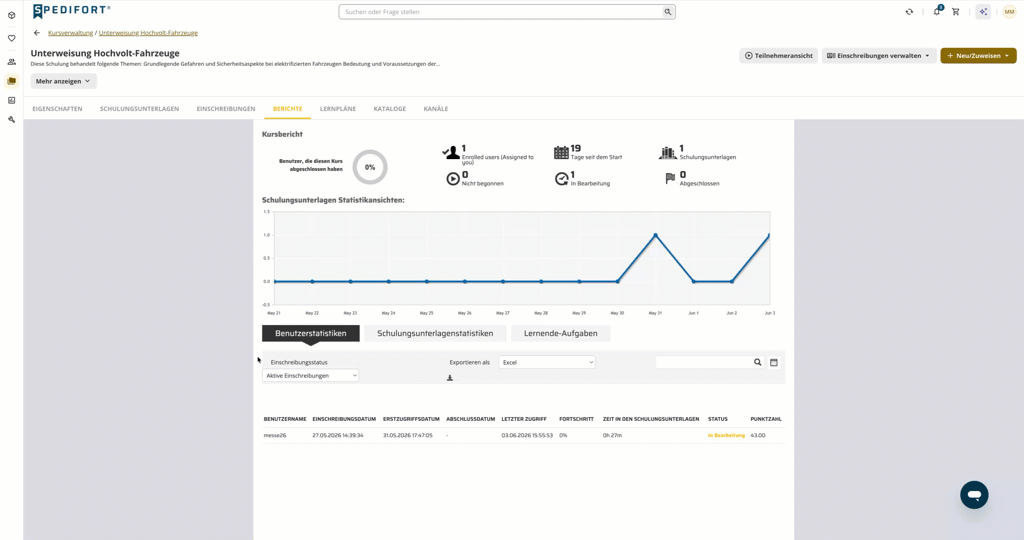Open the notifications bell icon
The width and height of the screenshot is (1024, 540).
pyautogui.click(x=936, y=12)
